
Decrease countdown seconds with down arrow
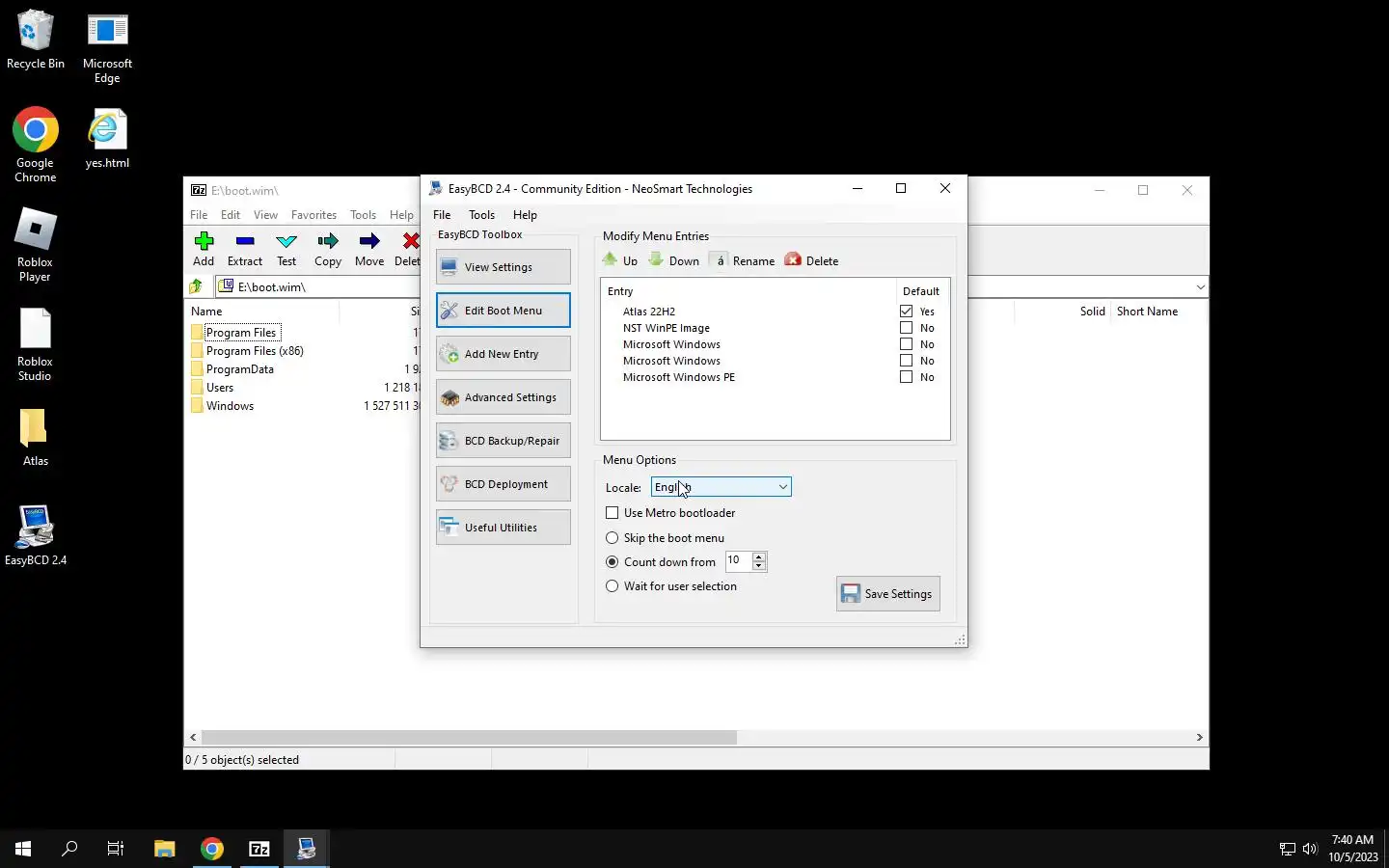(759, 566)
